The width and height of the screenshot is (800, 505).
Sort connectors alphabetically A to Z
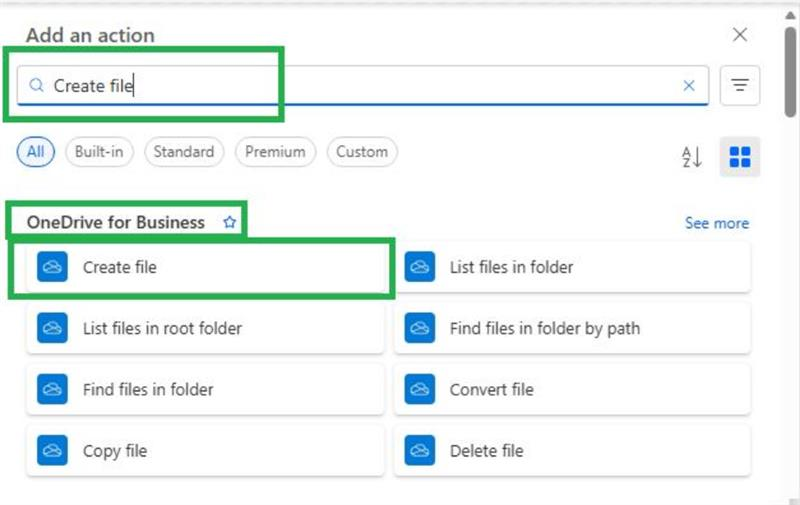[x=692, y=157]
